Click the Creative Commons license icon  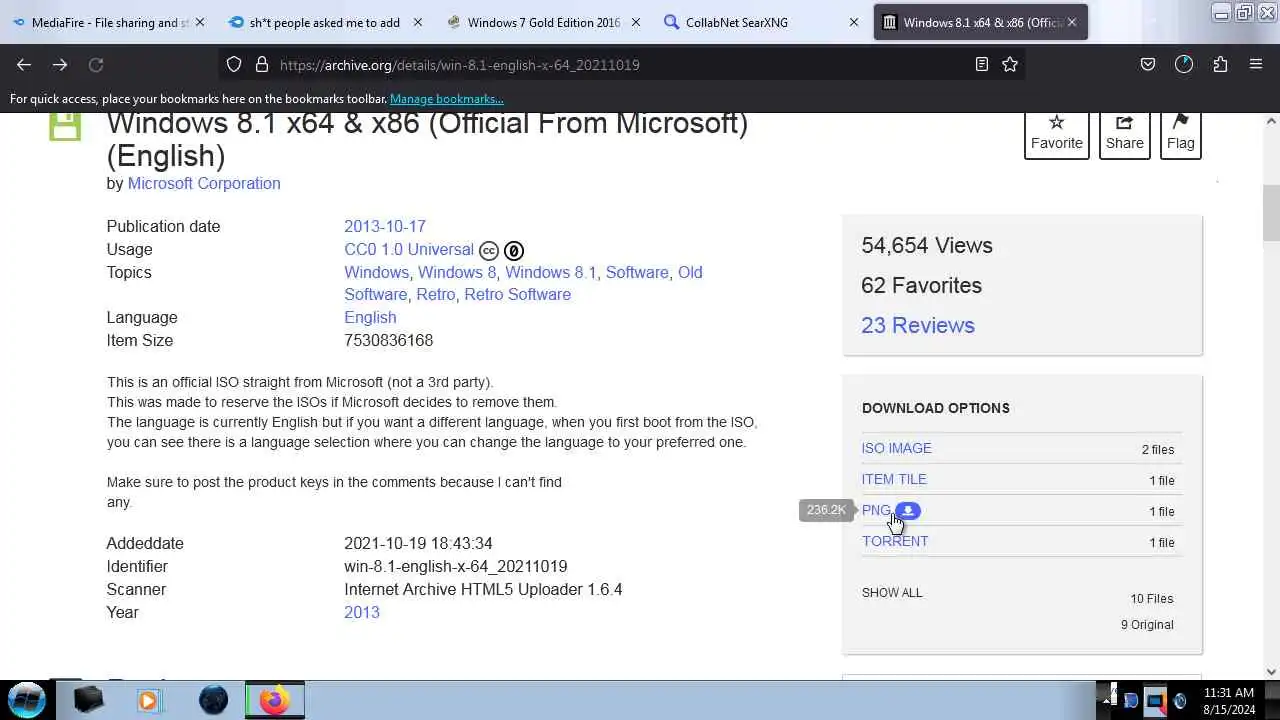489,250
